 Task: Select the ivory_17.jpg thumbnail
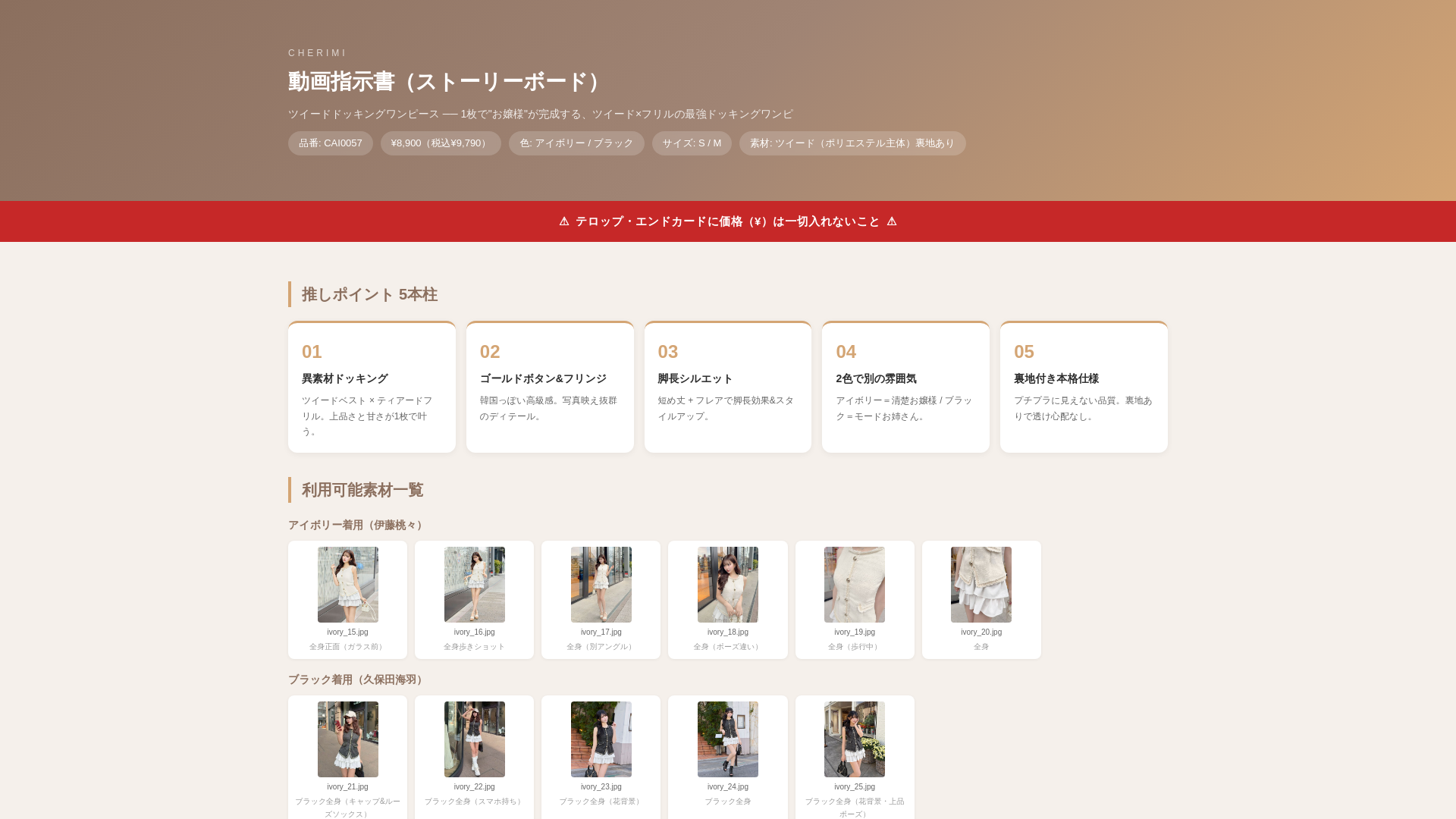(x=601, y=585)
